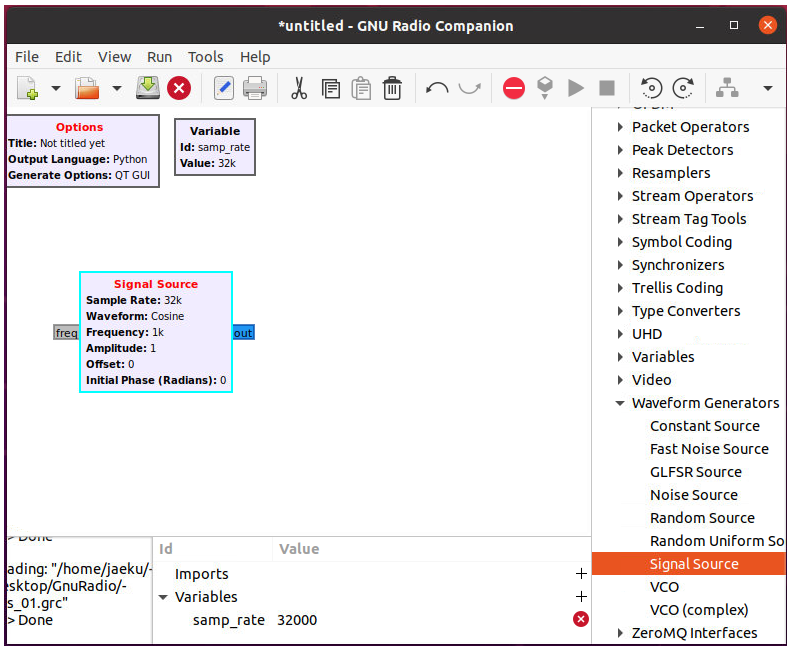Screen dimensions: 791x650
Task: Collapse the Variables group in variable editor
Action: [x=163, y=597]
